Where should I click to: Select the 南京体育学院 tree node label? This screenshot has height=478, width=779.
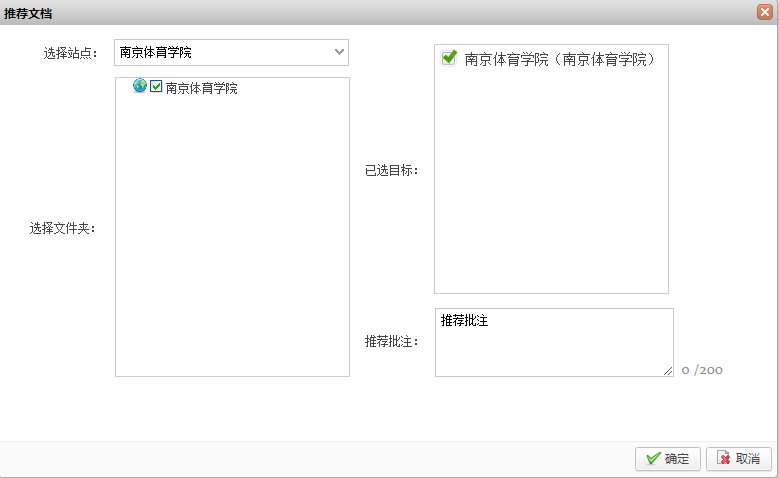pos(202,88)
